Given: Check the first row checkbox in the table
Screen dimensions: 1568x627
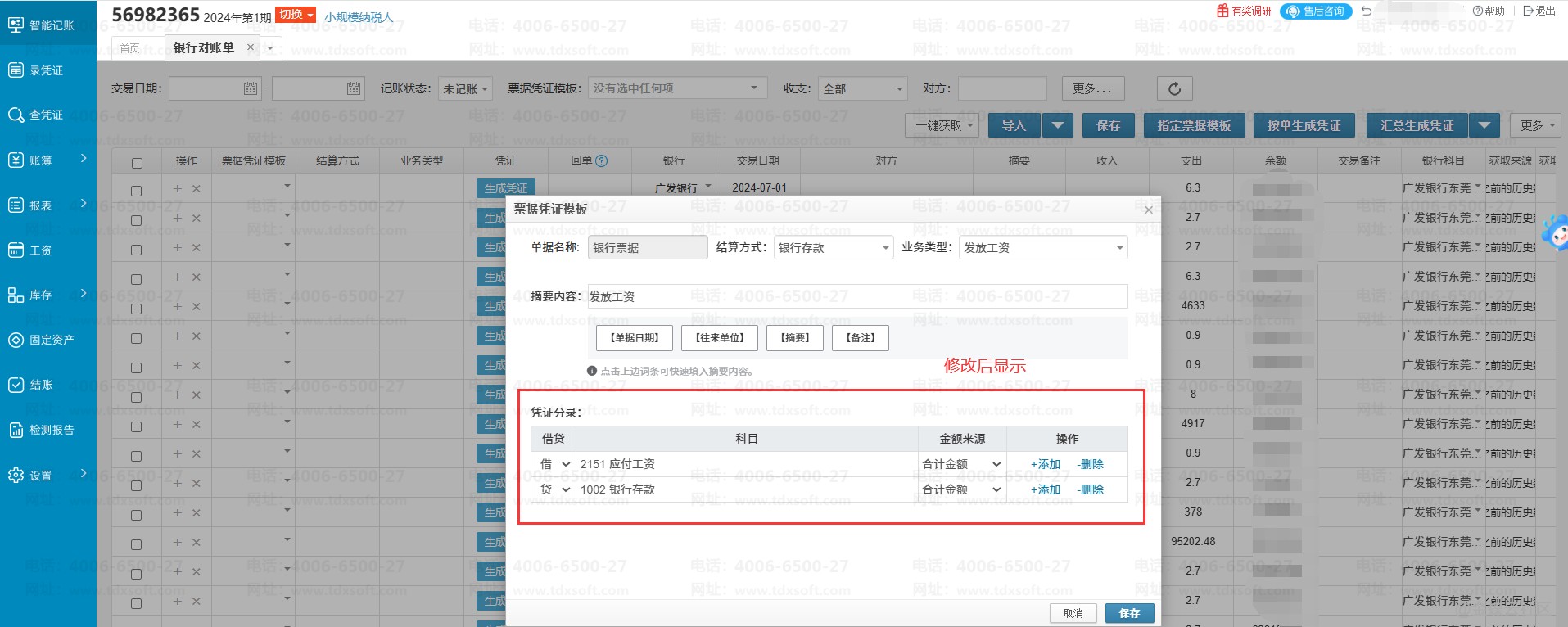Looking at the screenshot, I should (x=137, y=191).
